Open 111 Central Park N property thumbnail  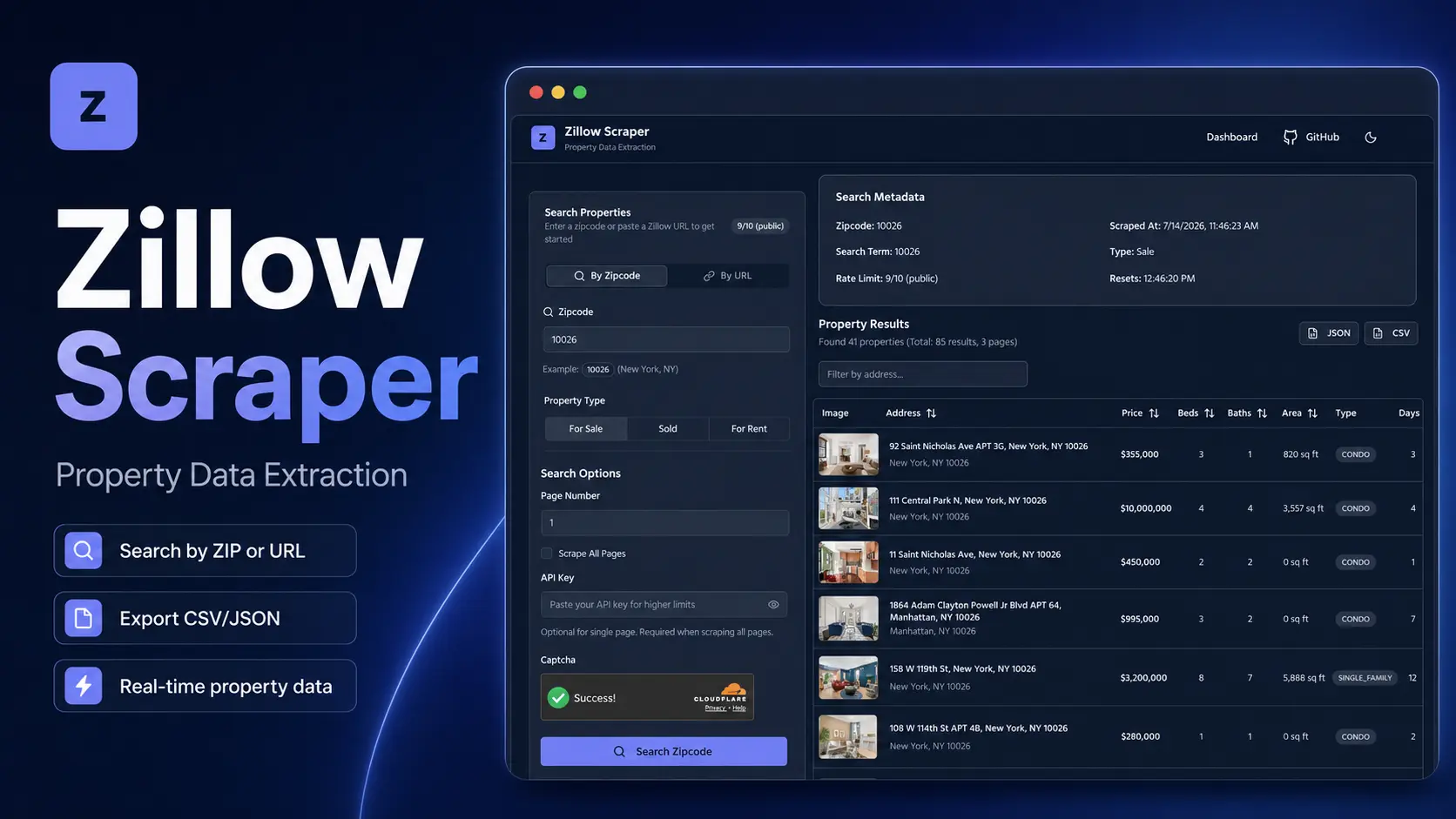coord(848,508)
